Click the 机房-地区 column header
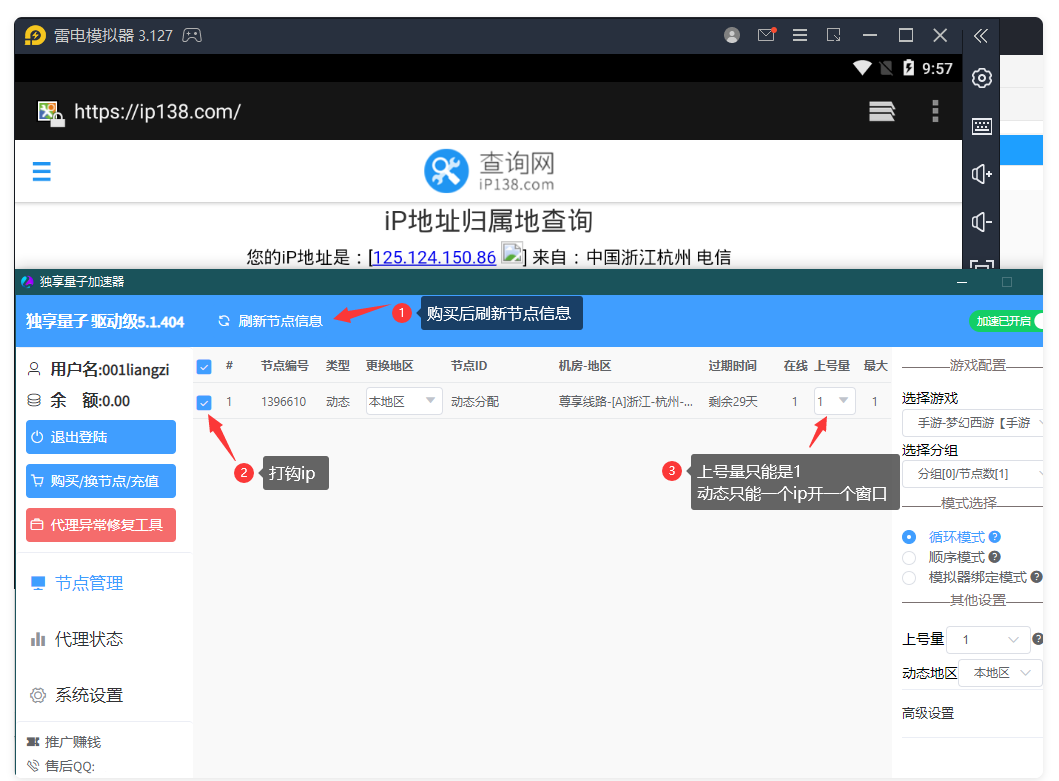Image resolution: width=1059 pixels, height=781 pixels. [585, 366]
